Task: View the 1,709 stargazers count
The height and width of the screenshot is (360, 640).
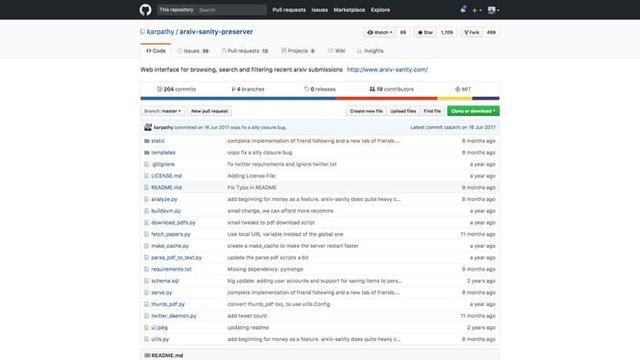Action: tap(447, 32)
